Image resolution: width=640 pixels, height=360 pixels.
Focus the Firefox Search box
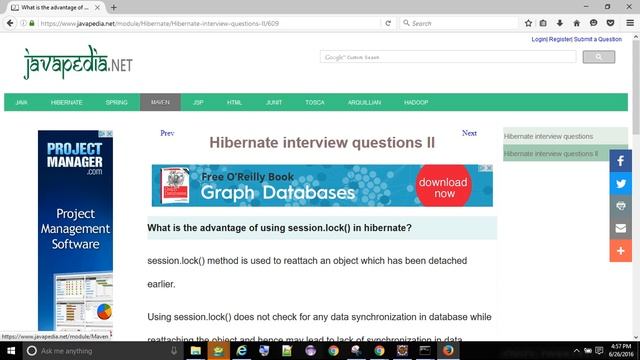pyautogui.click(x=459, y=23)
